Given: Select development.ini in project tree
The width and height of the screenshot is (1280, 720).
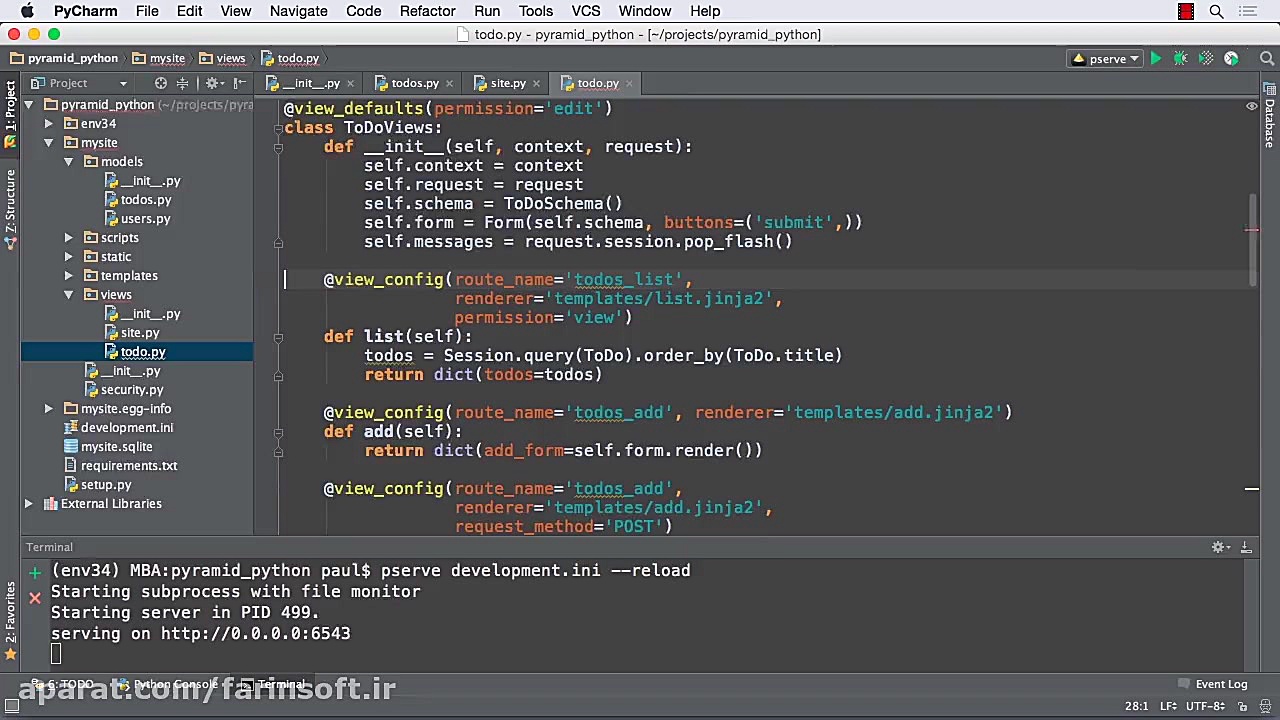Looking at the screenshot, I should (x=127, y=428).
